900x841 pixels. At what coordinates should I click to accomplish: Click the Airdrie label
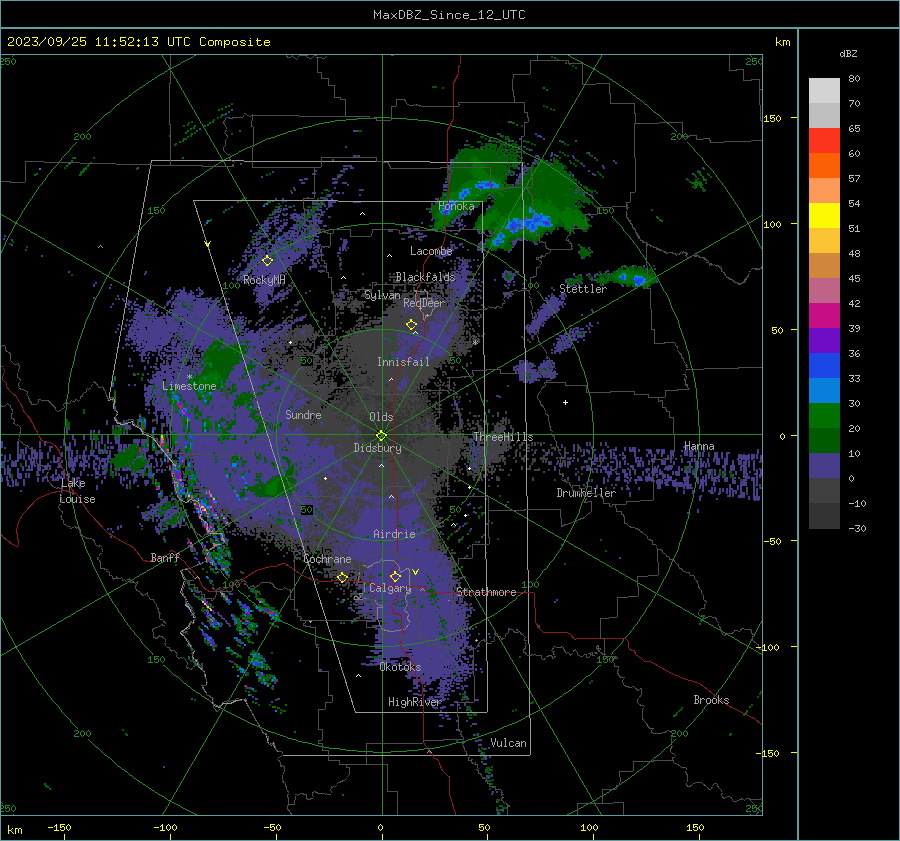pos(394,534)
